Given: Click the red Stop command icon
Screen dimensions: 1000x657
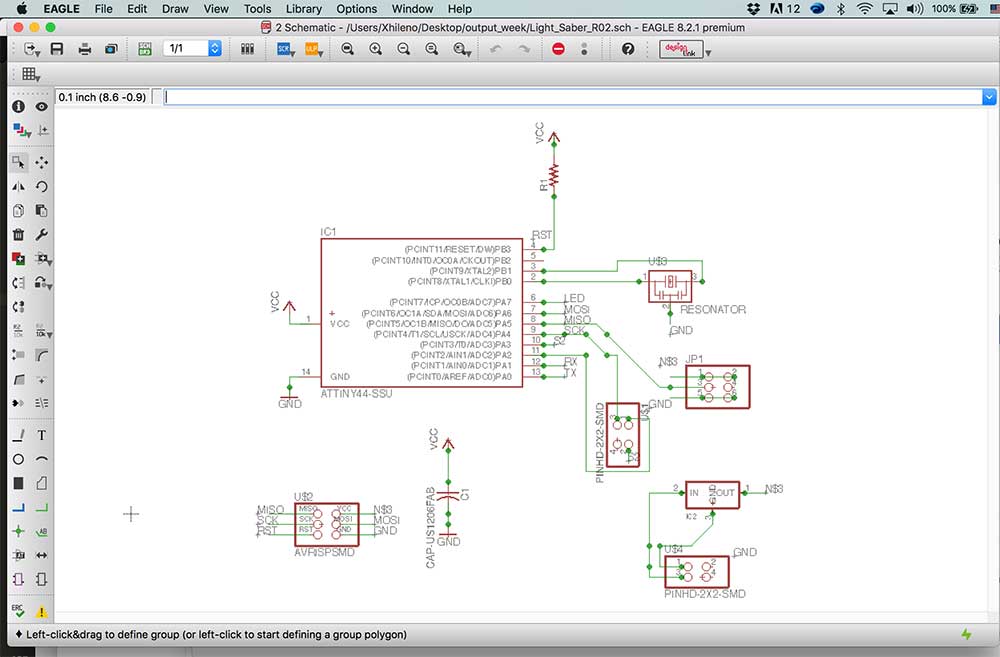Looking at the screenshot, I should click(x=558, y=49).
